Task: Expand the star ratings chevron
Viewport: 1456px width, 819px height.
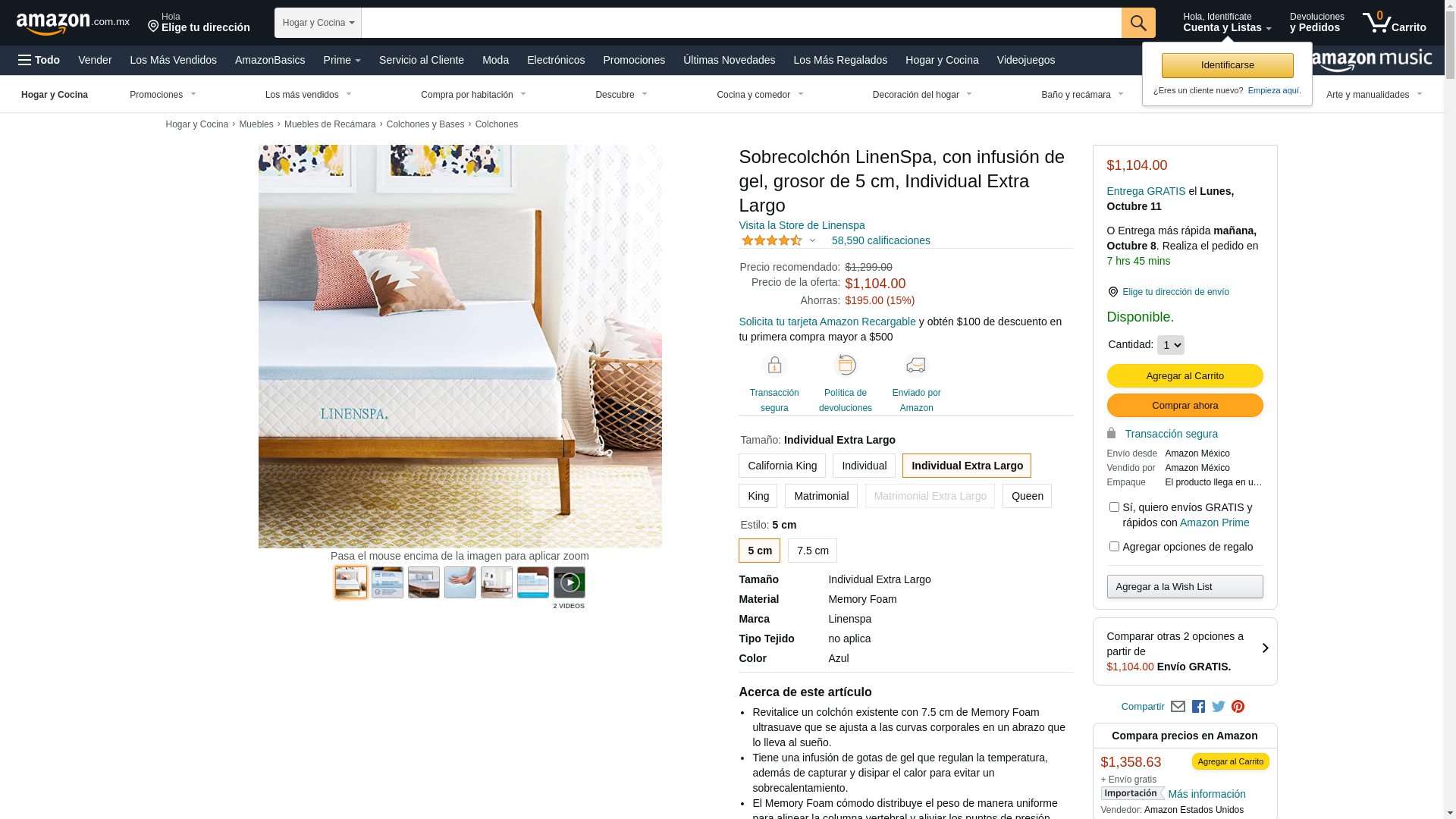Action: pyautogui.click(x=812, y=241)
